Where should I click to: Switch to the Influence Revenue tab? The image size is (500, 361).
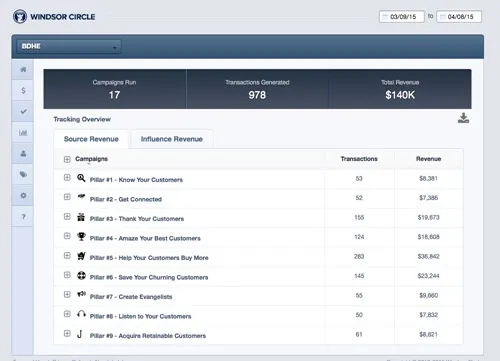[x=172, y=139]
